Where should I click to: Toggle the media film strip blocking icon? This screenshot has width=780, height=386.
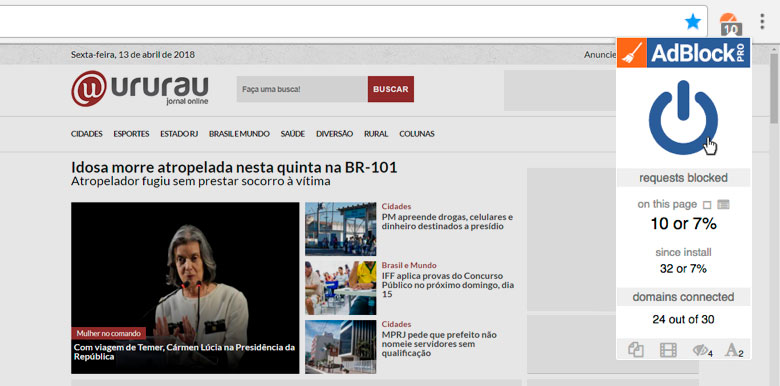coord(668,350)
